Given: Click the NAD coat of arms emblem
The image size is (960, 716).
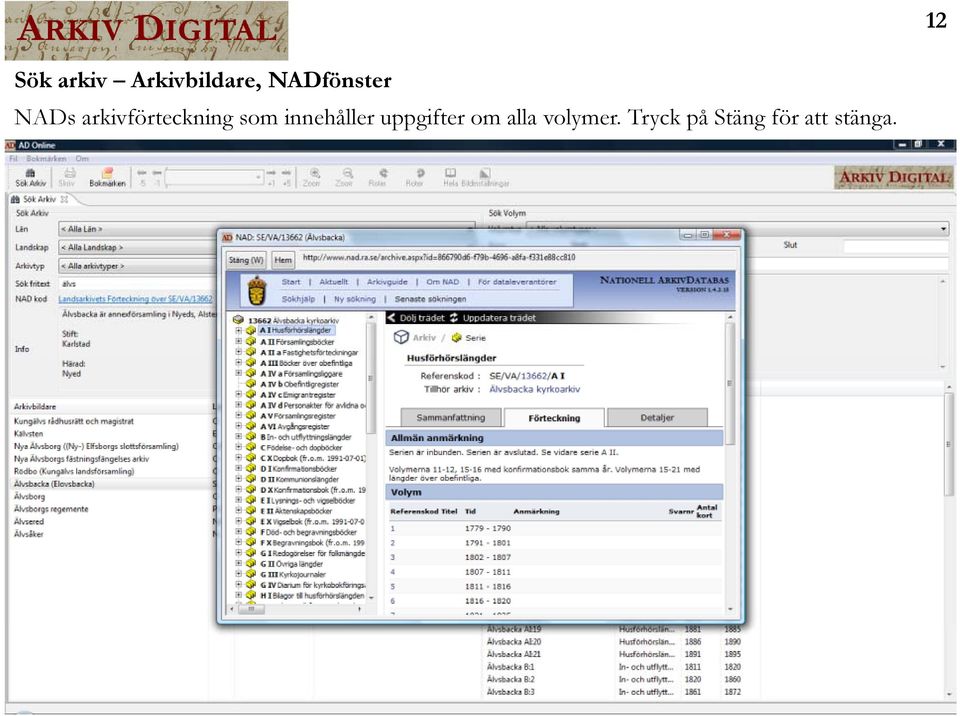Looking at the screenshot, I should tap(257, 290).
